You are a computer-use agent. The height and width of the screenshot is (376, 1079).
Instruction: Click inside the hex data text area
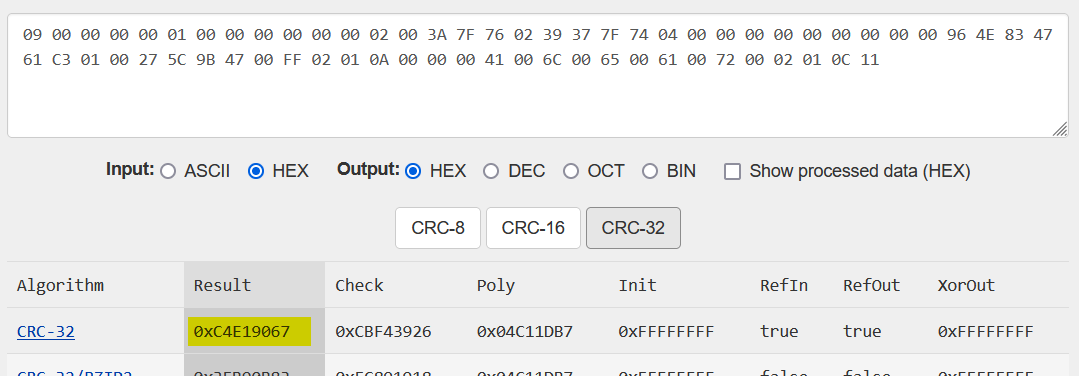click(538, 76)
